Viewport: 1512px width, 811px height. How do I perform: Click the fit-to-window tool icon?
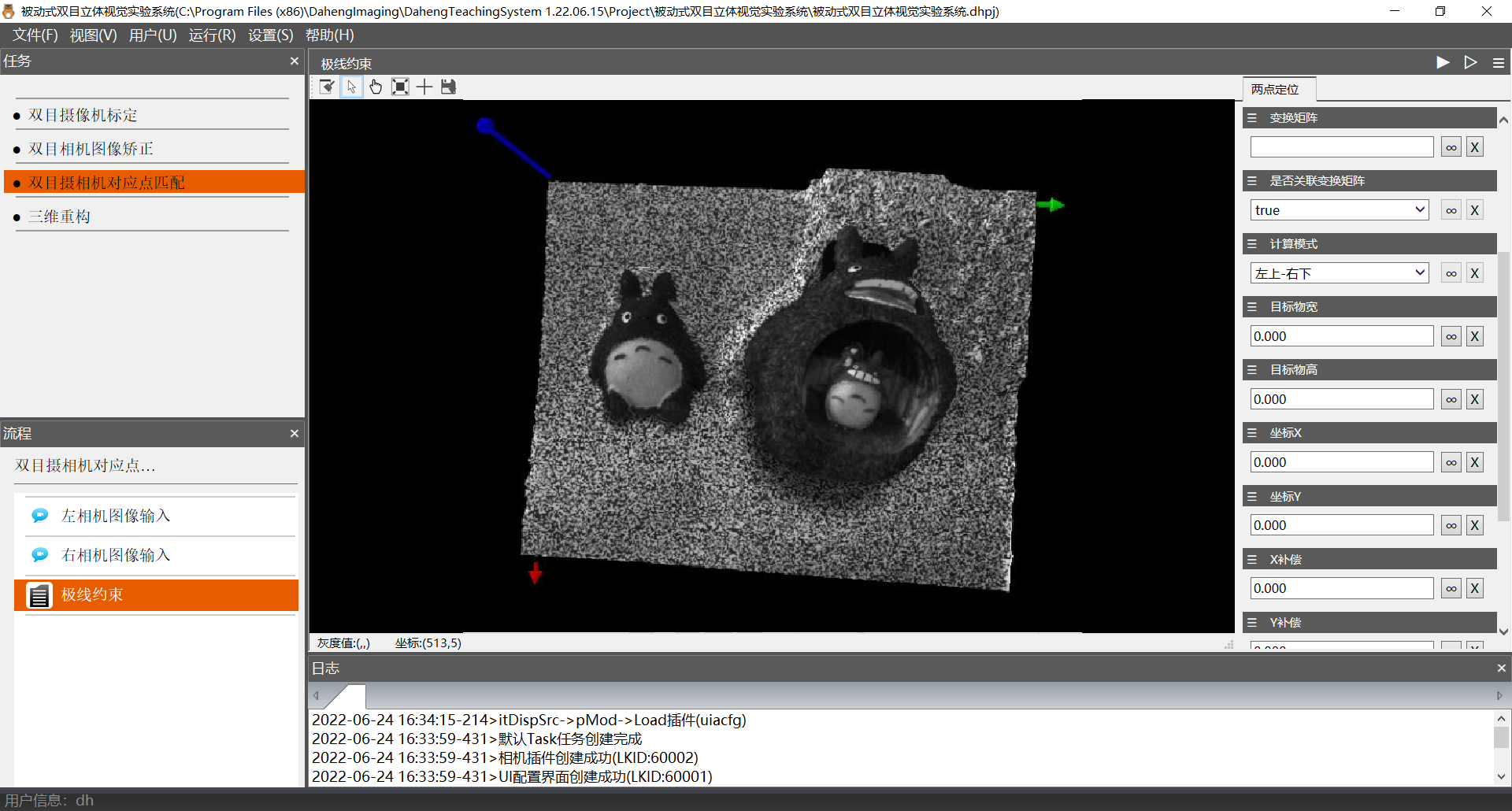pos(400,87)
